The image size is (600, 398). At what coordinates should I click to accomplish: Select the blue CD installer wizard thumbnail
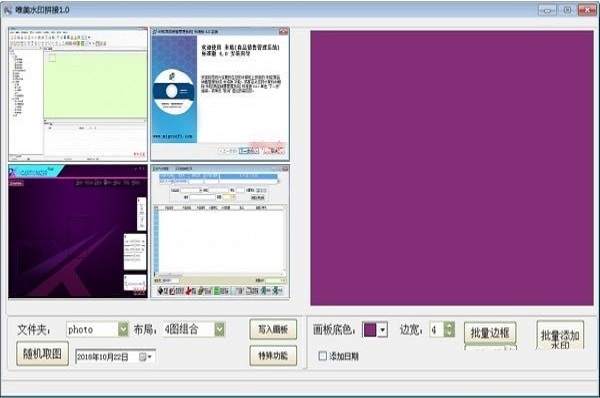click(x=220, y=94)
